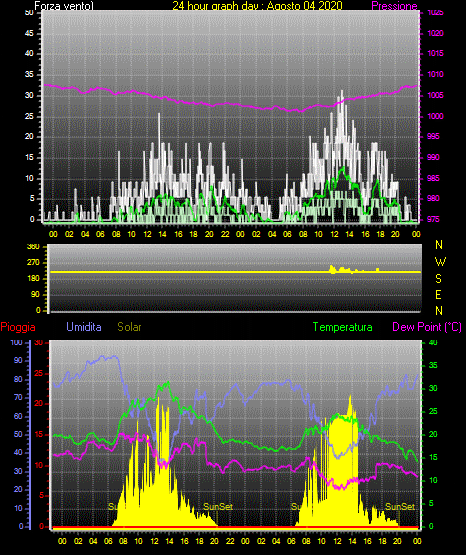Screen dimensions: 466x555
Task: Click the red 30 rain axis value
Action: [x=38, y=342]
